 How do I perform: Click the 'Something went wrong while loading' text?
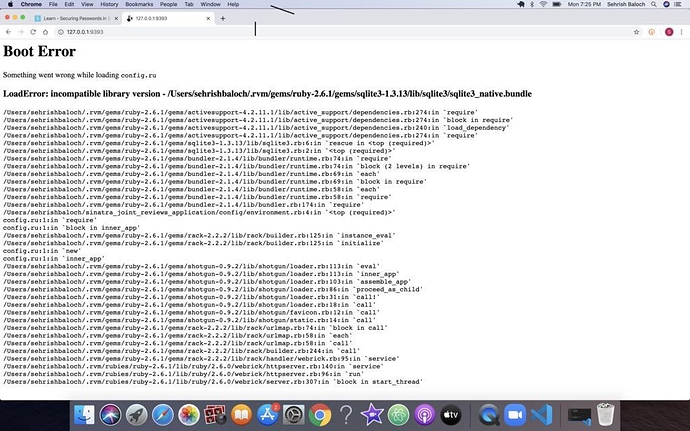[61, 75]
